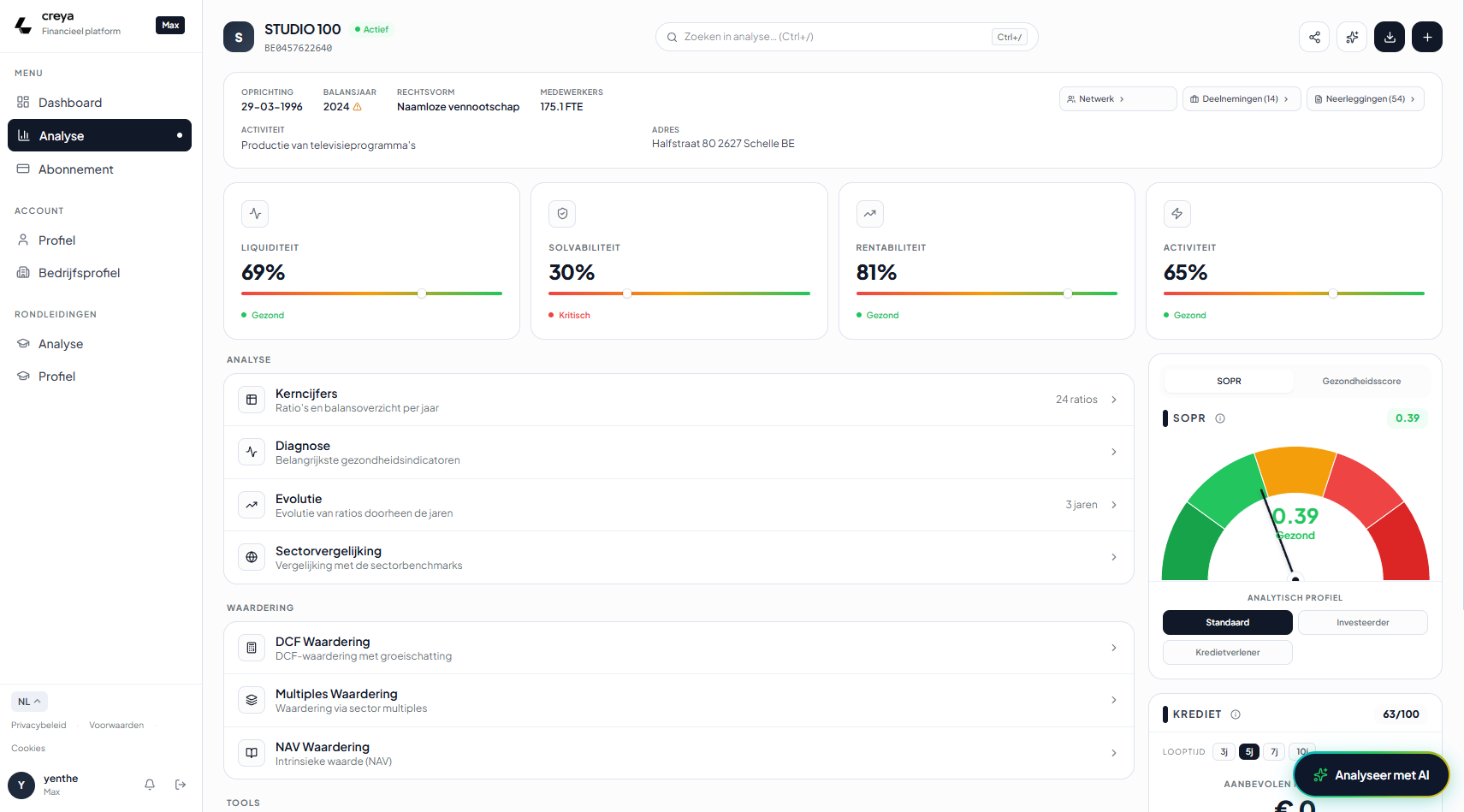Viewport: 1464px width, 812px height.
Task: Click the Rentabiliteit trend icon
Action: pyautogui.click(x=870, y=214)
